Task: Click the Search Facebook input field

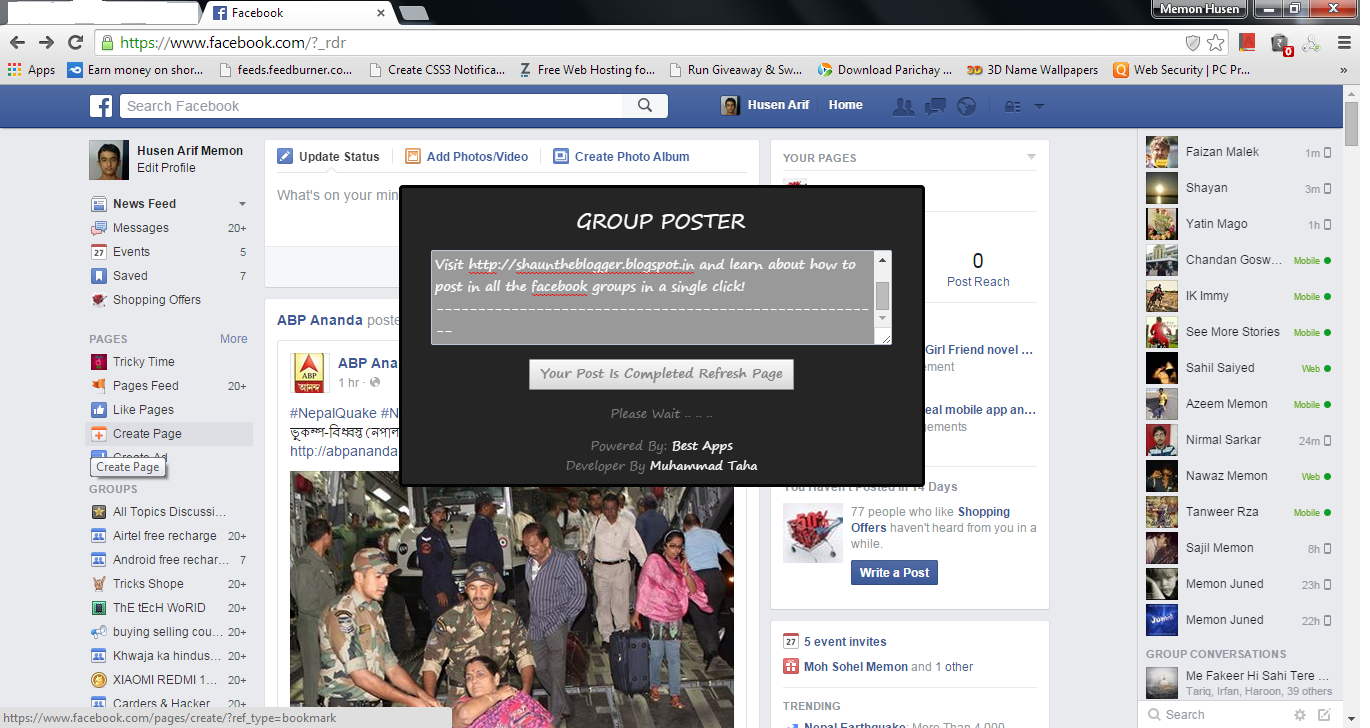Action: 371,106
